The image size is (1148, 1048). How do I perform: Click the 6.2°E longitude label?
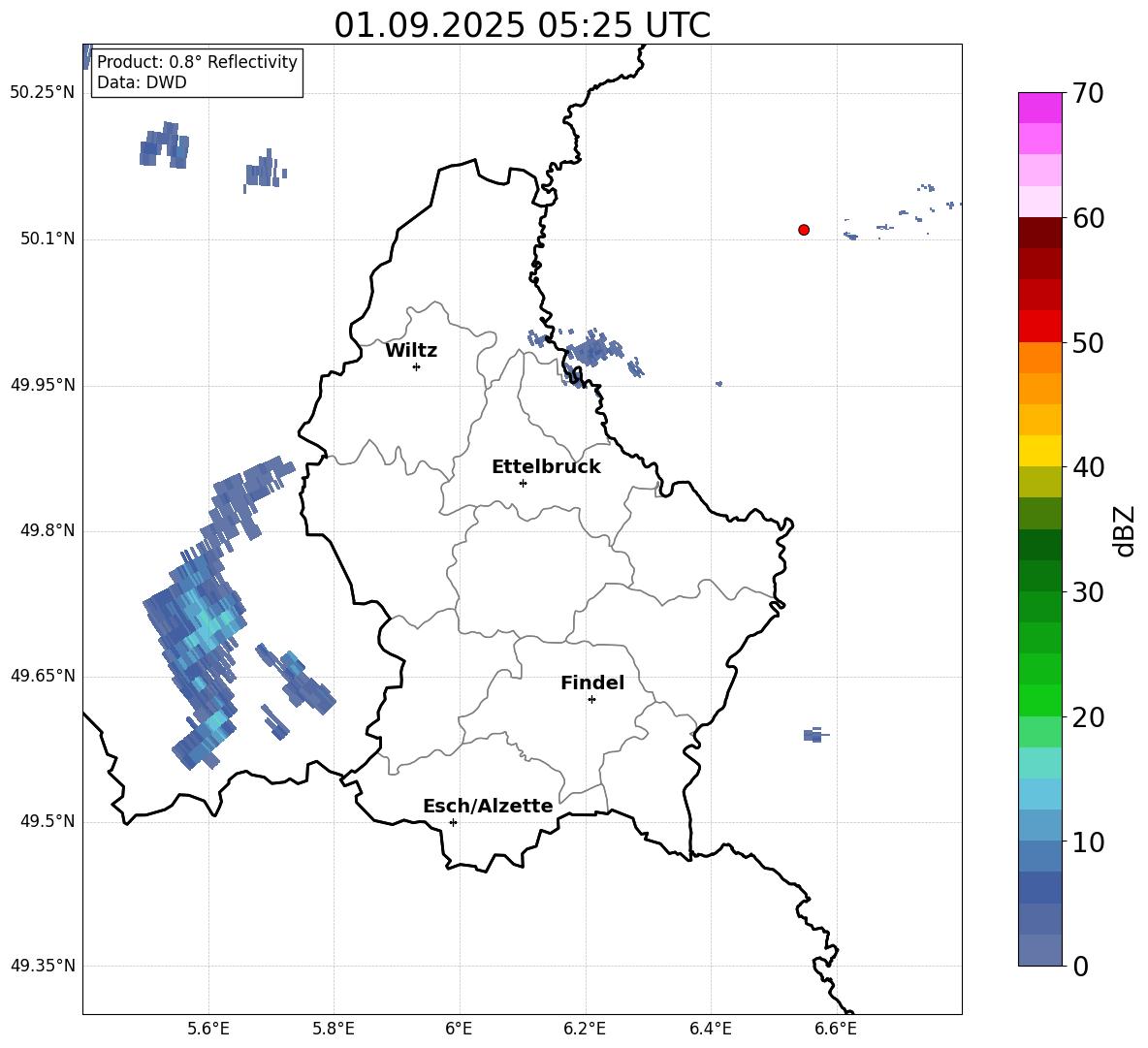(x=585, y=1029)
